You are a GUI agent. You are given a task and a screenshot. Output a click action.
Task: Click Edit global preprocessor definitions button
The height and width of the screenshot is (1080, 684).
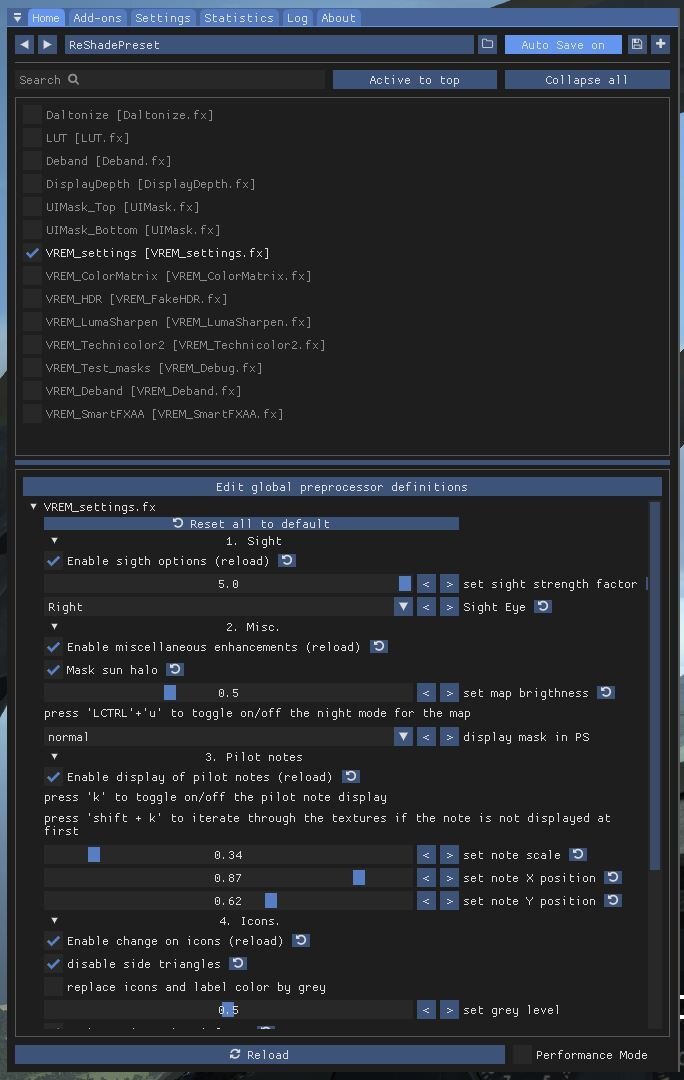(x=342, y=487)
